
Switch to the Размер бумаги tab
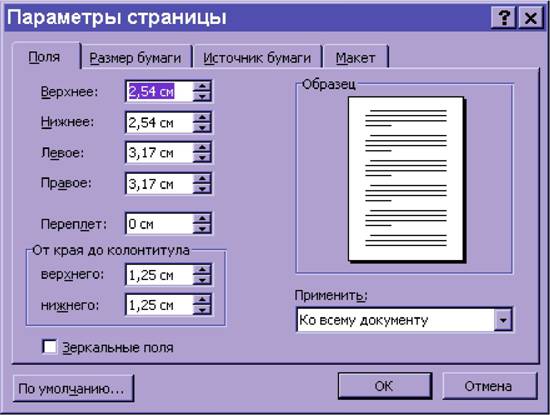point(135,58)
